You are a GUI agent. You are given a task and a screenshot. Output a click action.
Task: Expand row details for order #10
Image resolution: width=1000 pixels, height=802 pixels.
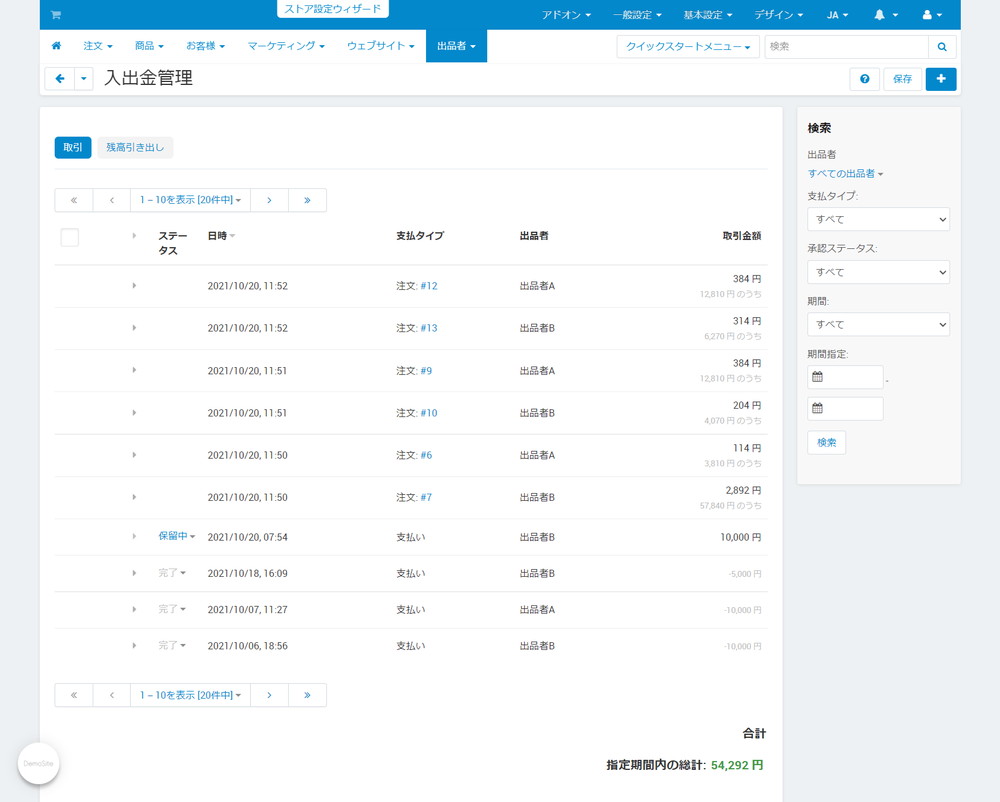click(x=134, y=412)
